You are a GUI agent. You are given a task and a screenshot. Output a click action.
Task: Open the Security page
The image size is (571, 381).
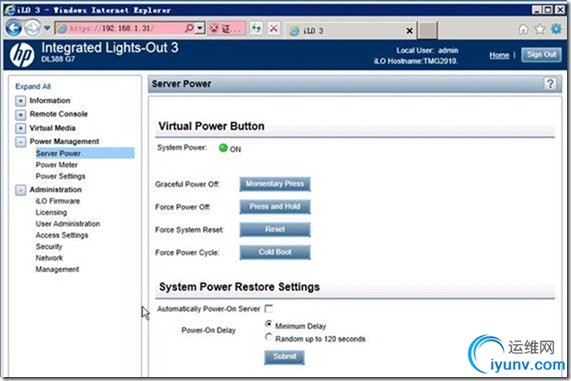[x=49, y=247]
